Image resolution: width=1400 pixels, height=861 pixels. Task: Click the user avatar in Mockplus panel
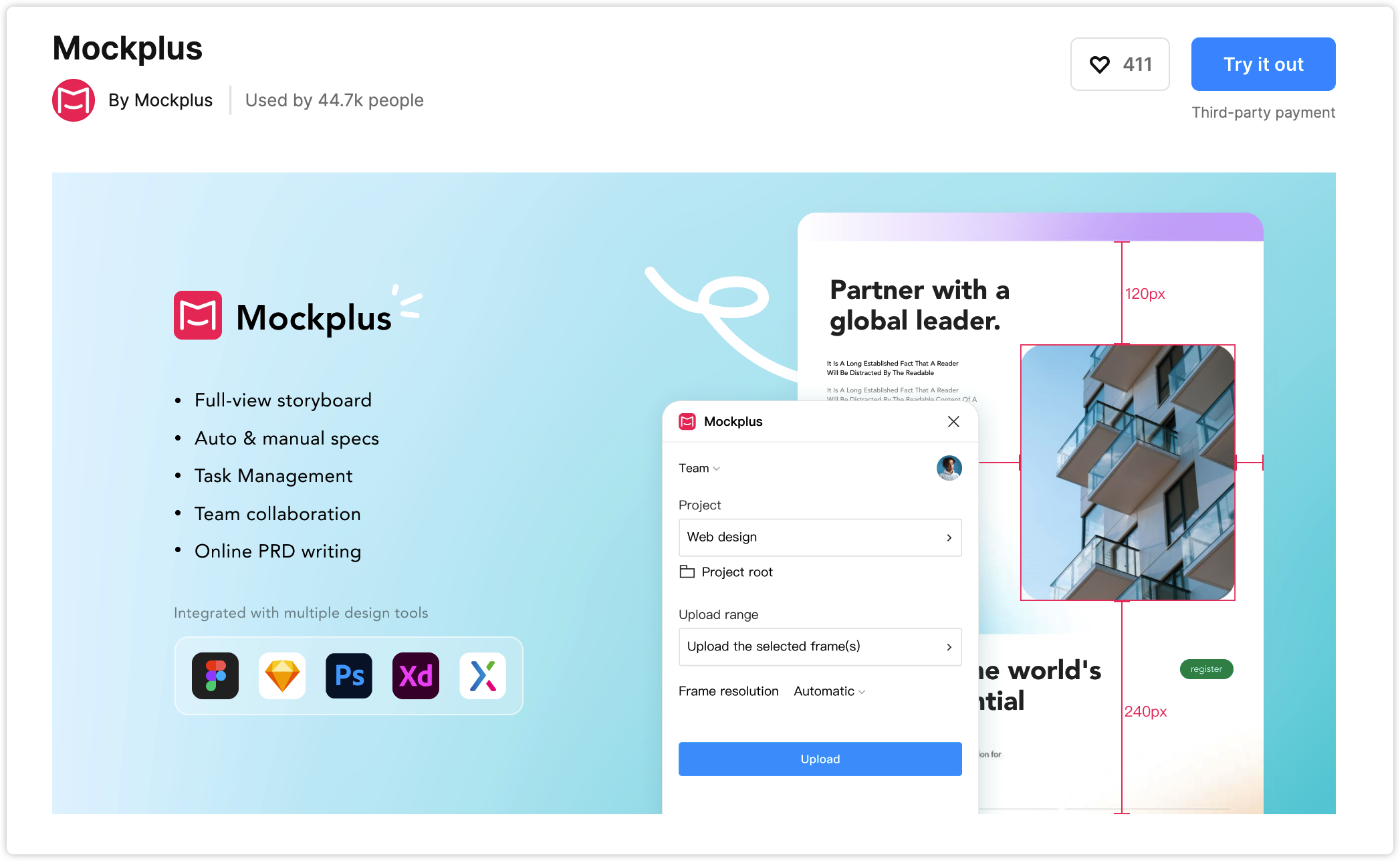(949, 468)
